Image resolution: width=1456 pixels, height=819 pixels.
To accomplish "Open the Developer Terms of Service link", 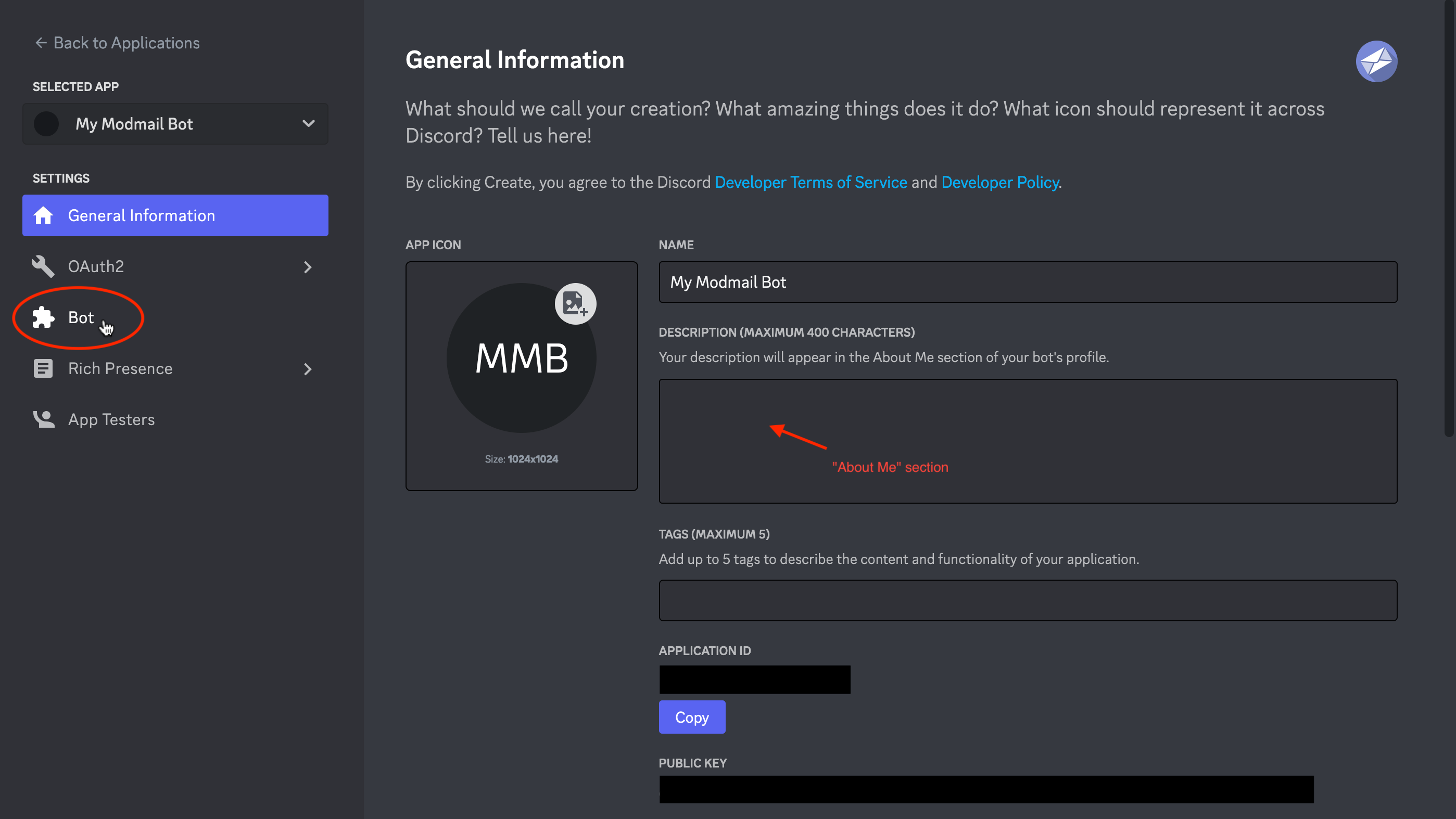I will tap(811, 182).
